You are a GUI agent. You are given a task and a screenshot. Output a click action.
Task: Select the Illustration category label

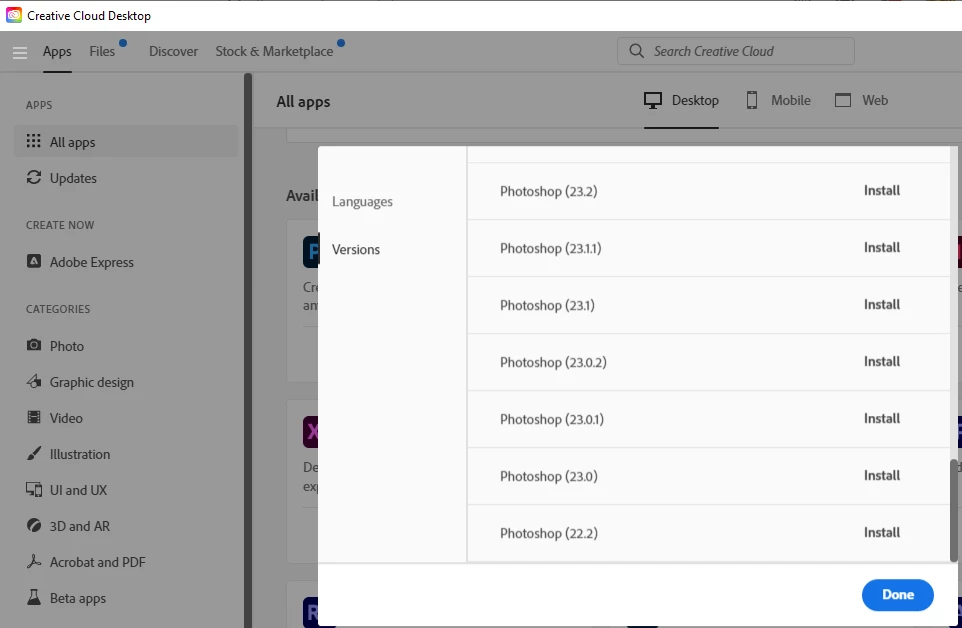click(x=80, y=454)
